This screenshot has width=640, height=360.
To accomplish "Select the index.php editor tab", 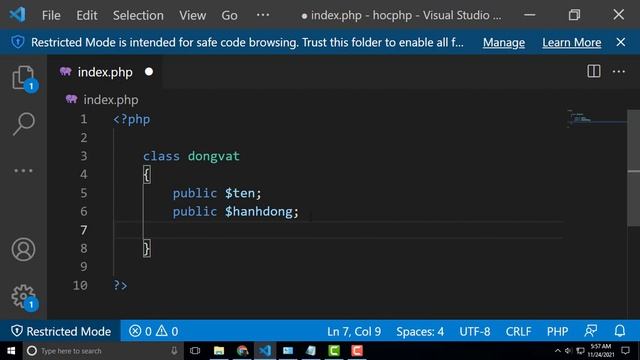I will 104,72.
